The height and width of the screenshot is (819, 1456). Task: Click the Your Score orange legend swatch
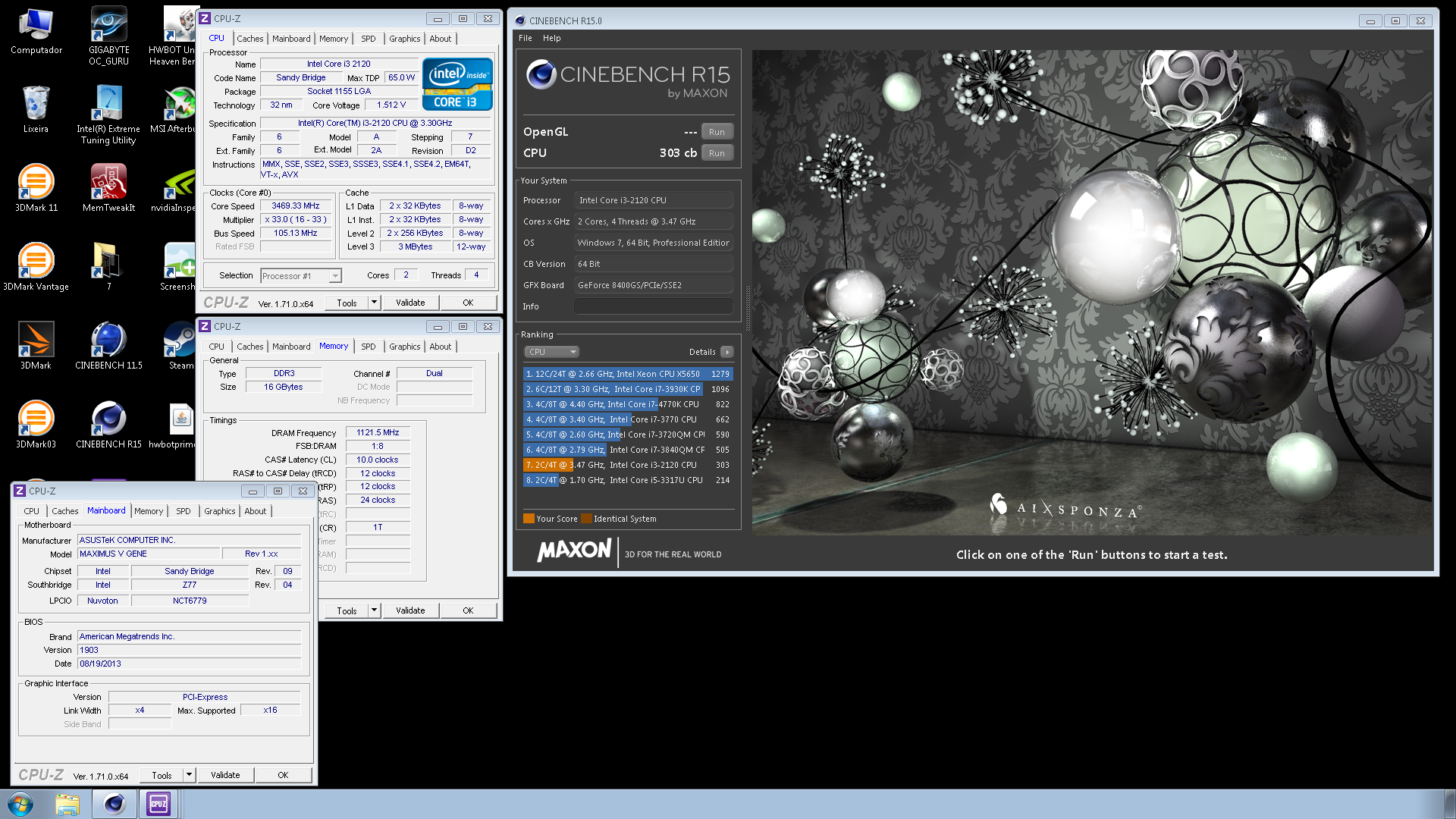click(529, 519)
